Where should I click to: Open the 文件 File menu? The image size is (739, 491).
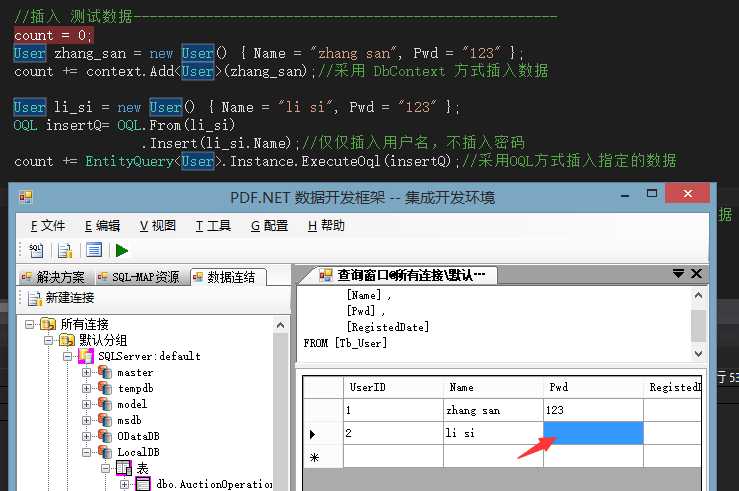pos(48,226)
